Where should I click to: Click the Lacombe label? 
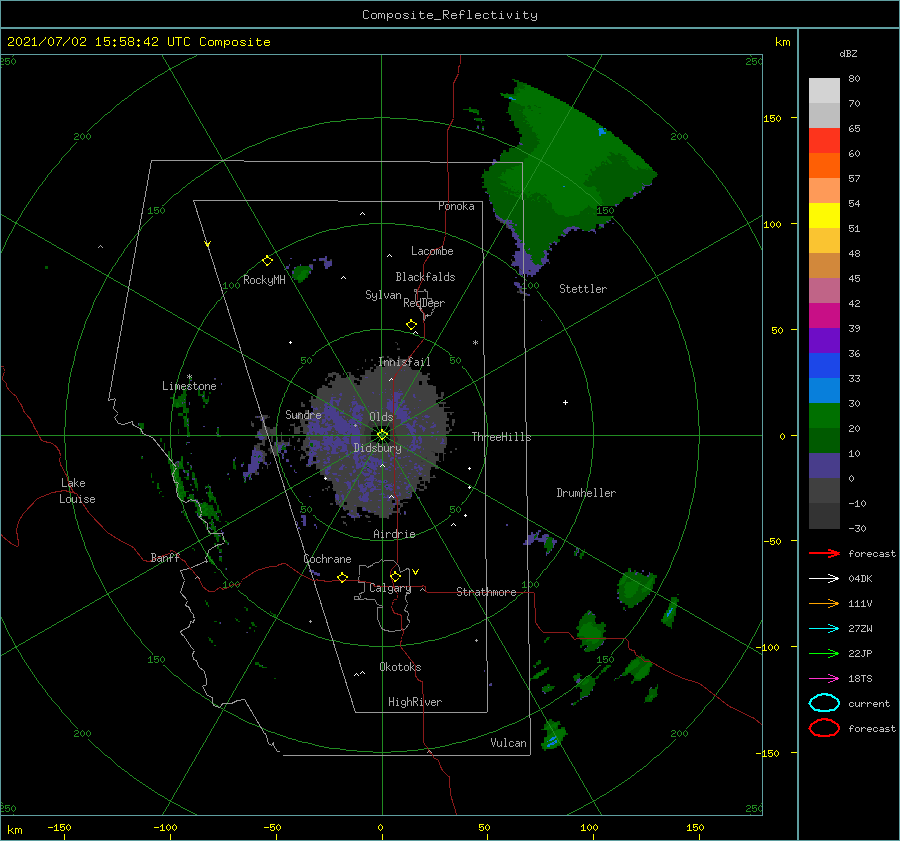point(432,251)
